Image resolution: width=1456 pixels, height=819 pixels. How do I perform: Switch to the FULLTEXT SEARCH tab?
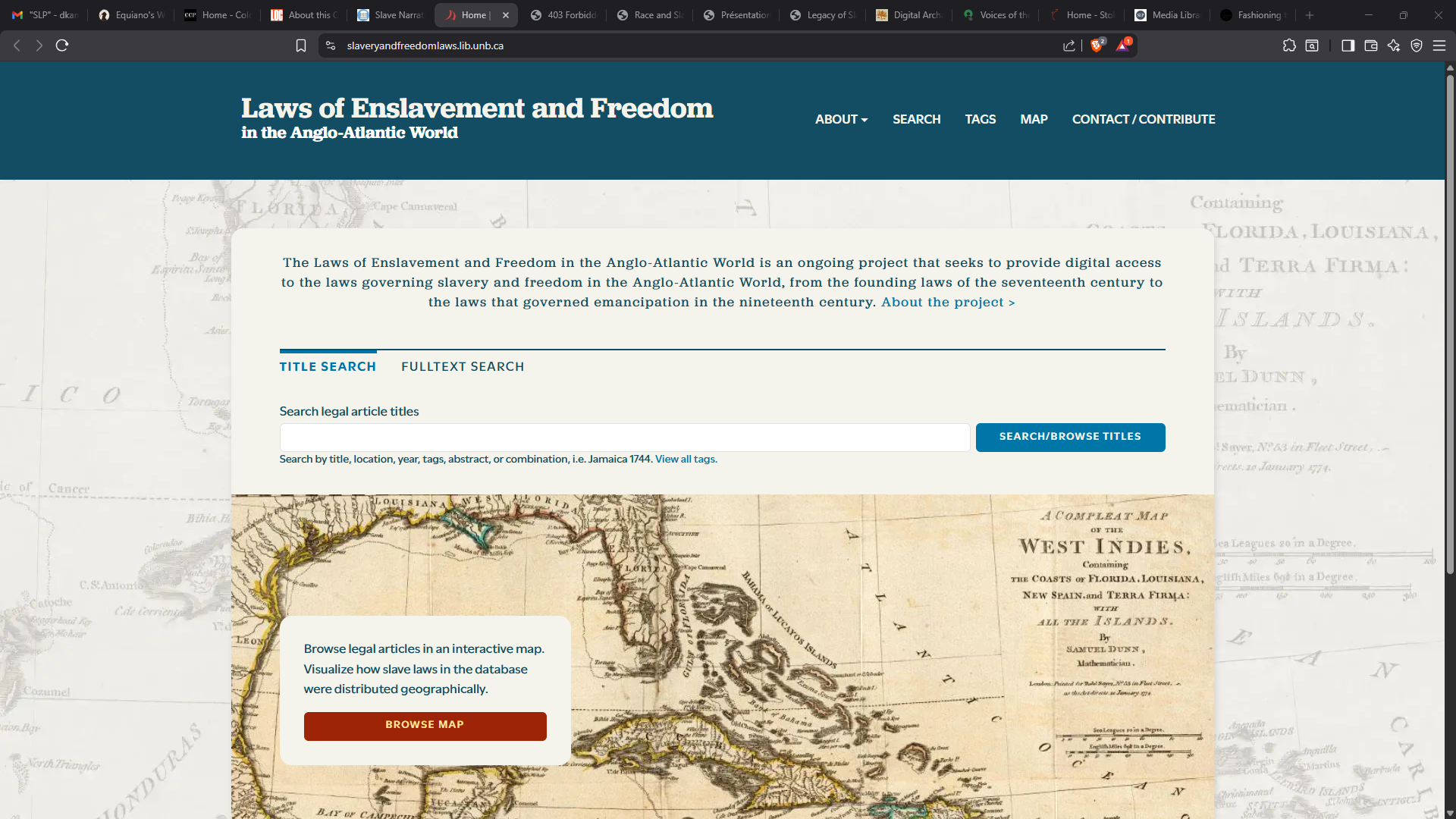(x=462, y=366)
